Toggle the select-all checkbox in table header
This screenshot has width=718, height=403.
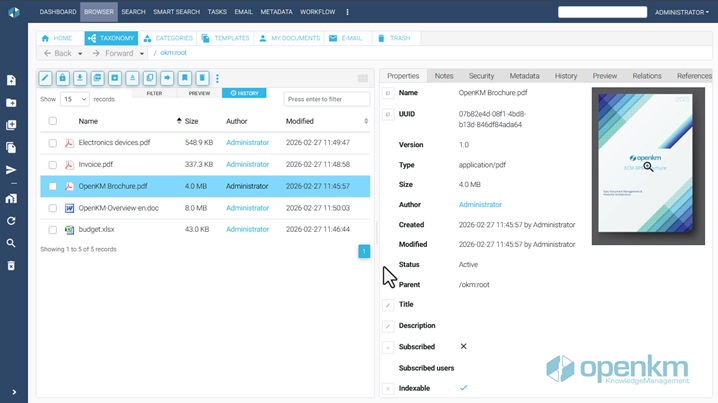tap(53, 121)
